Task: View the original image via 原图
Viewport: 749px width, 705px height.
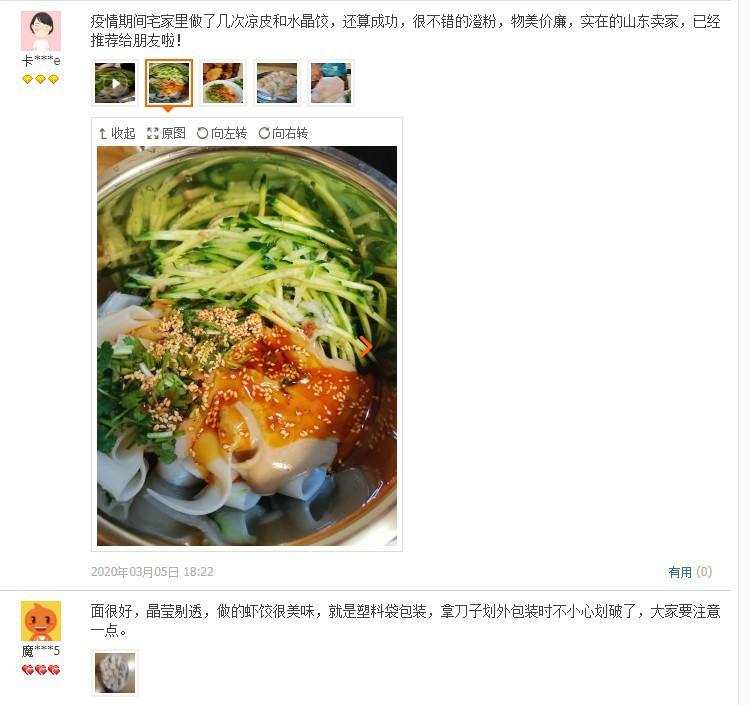Action: (166, 133)
